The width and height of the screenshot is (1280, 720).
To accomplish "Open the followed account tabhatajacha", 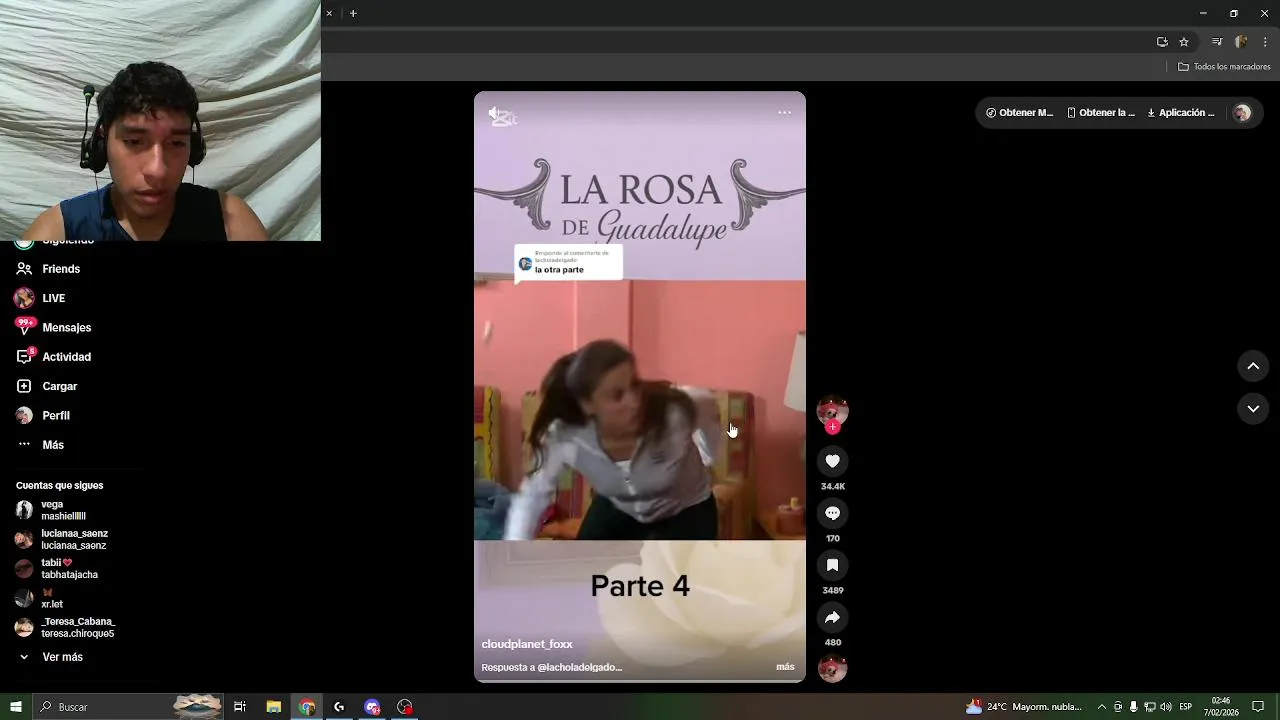I will click(x=57, y=569).
